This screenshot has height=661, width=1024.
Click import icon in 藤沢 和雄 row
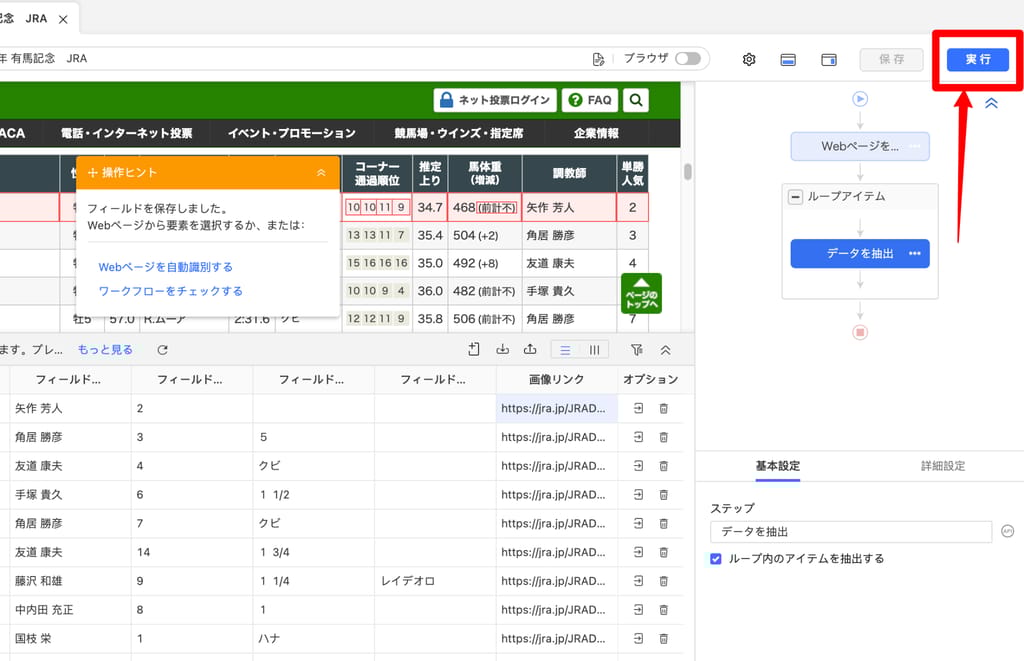point(638,581)
